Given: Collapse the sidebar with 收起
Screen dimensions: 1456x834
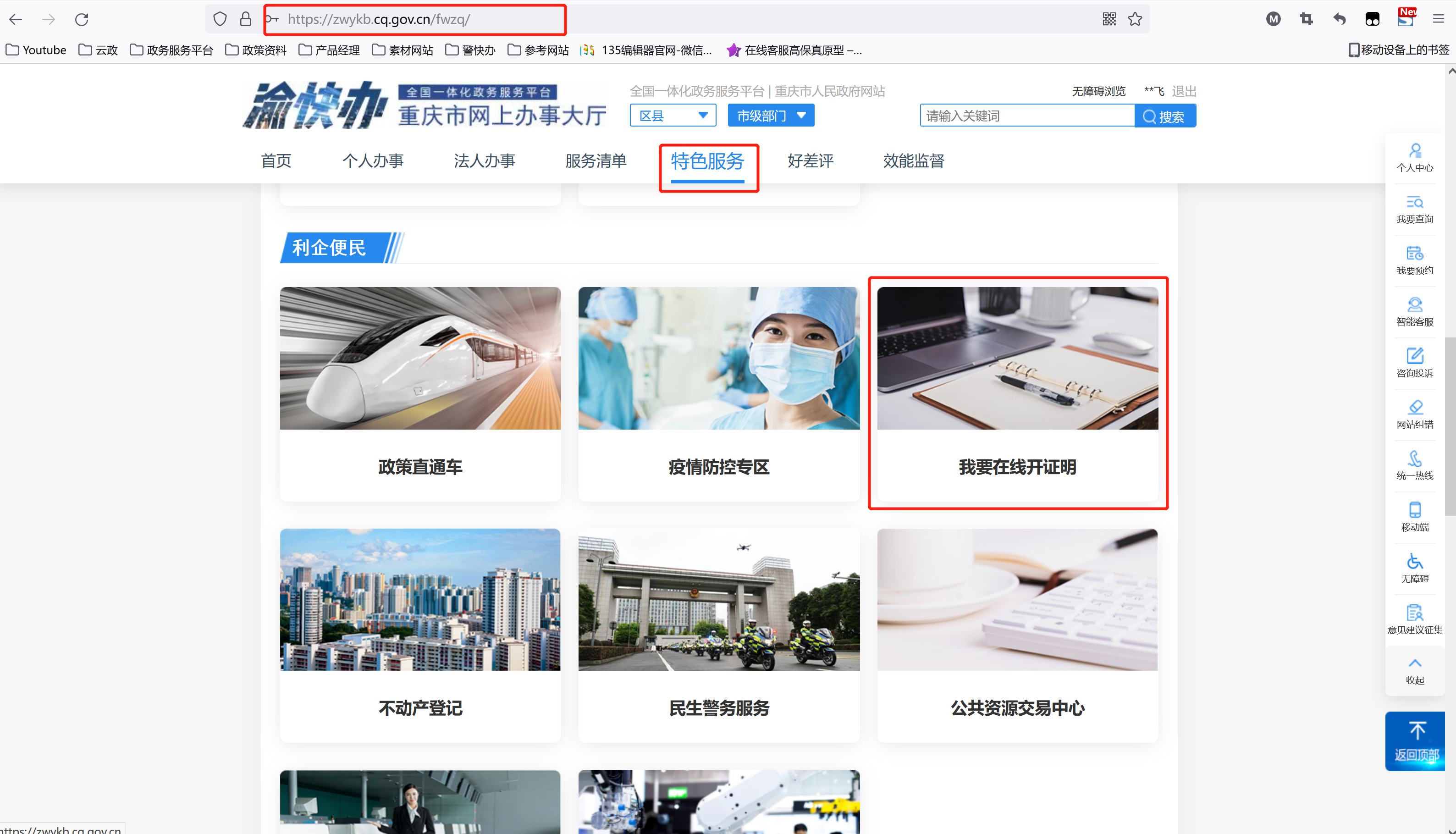Looking at the screenshot, I should (1414, 670).
